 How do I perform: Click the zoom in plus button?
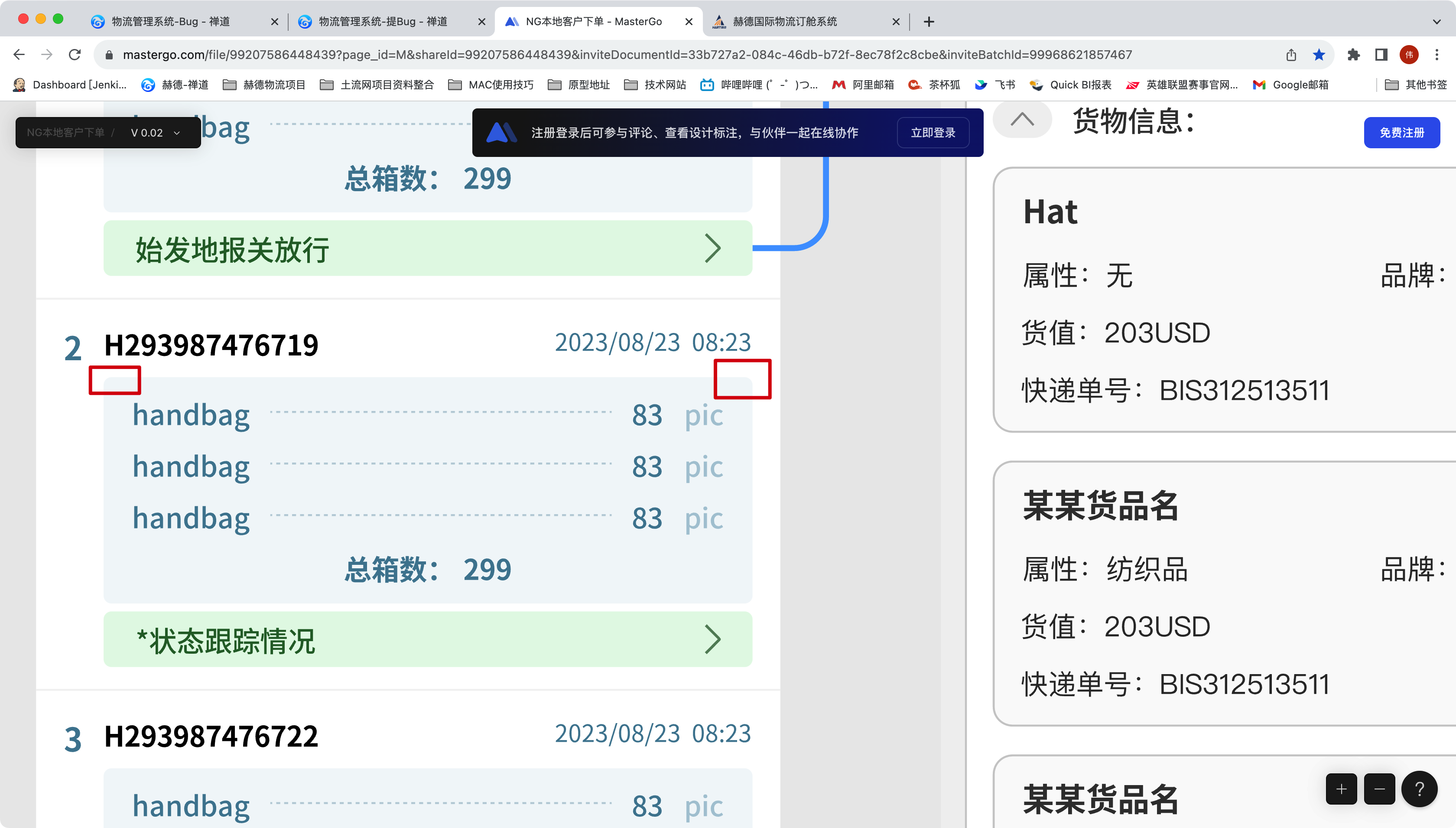[1341, 789]
